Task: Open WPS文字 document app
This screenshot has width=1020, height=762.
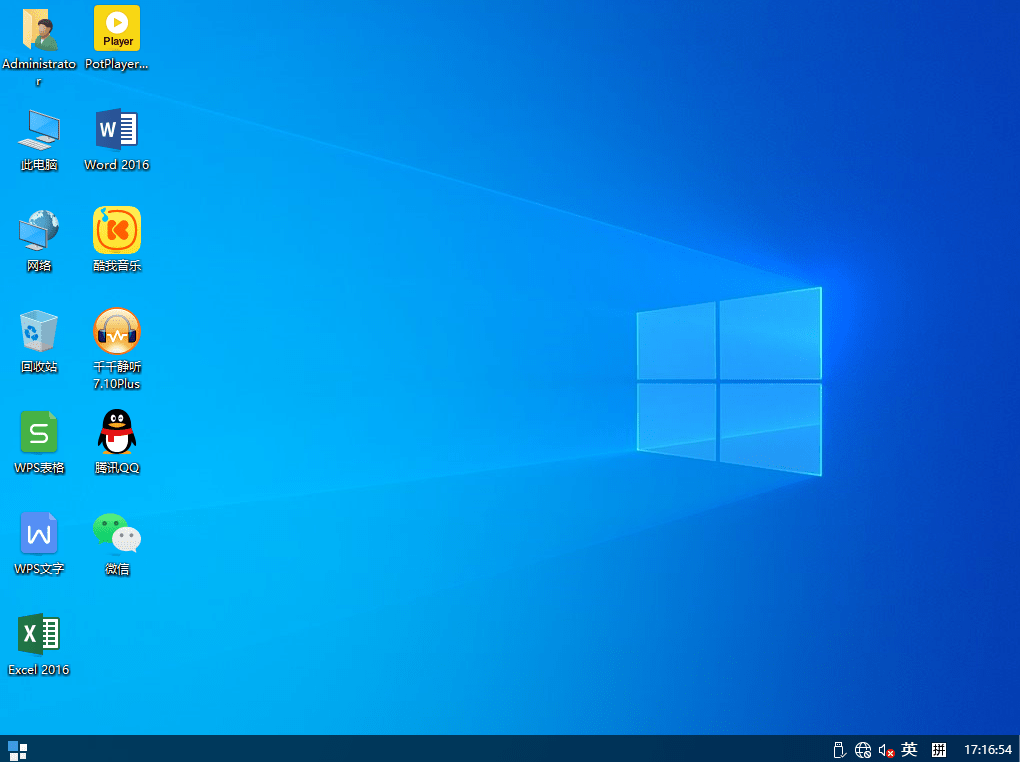Action: tap(39, 533)
